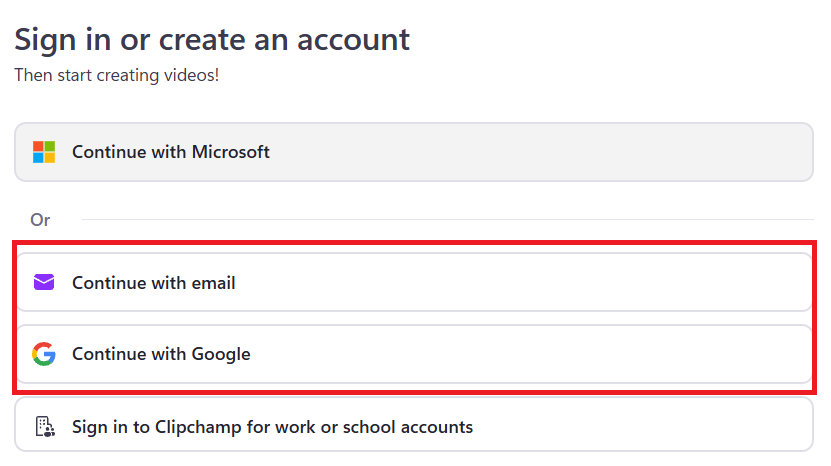831x466 pixels.
Task: Click the Google G logo icon
Action: coord(44,354)
